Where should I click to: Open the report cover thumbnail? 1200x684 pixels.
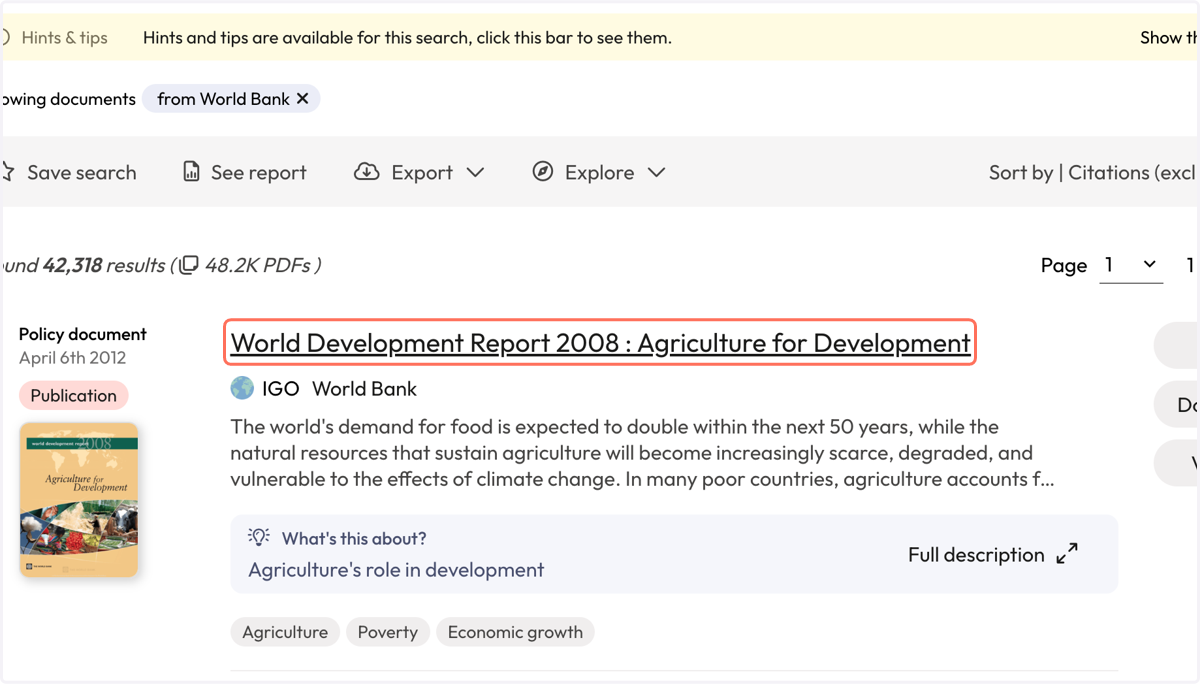click(x=79, y=500)
